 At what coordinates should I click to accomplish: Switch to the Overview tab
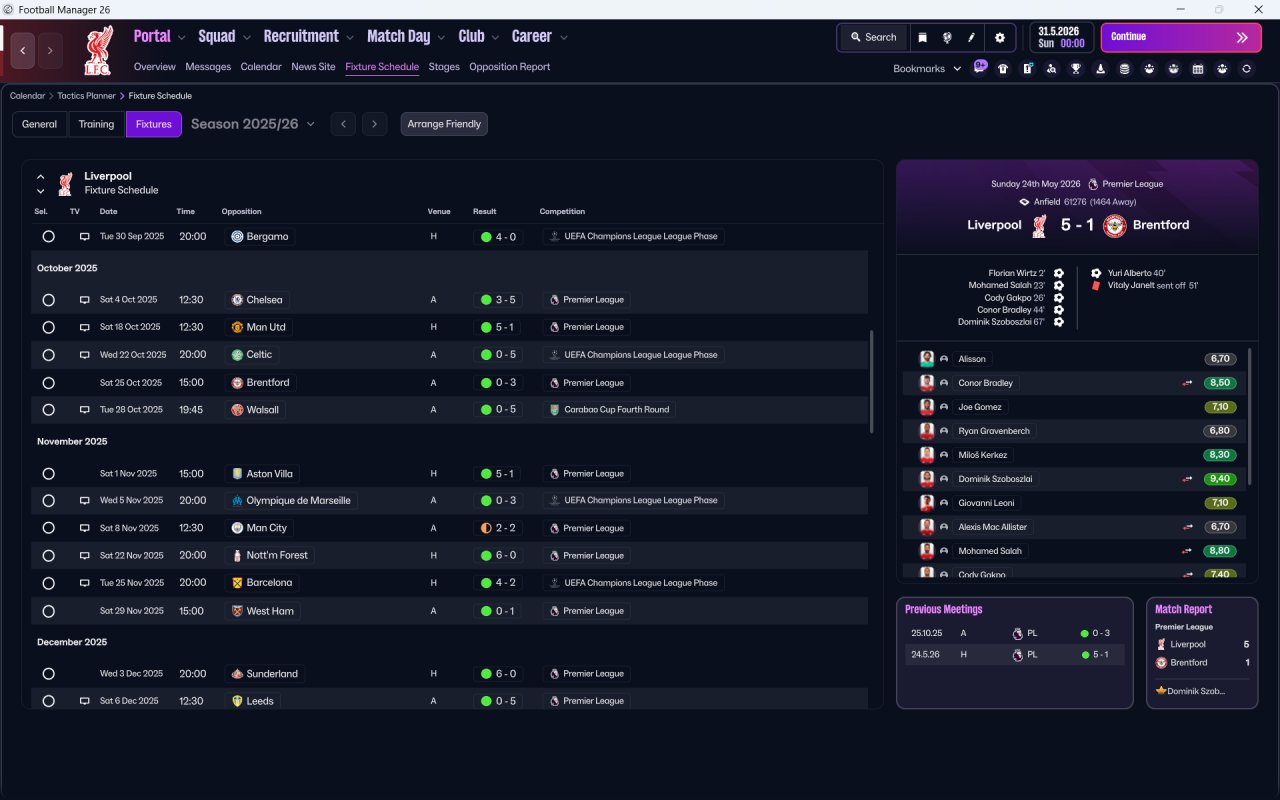(x=155, y=67)
